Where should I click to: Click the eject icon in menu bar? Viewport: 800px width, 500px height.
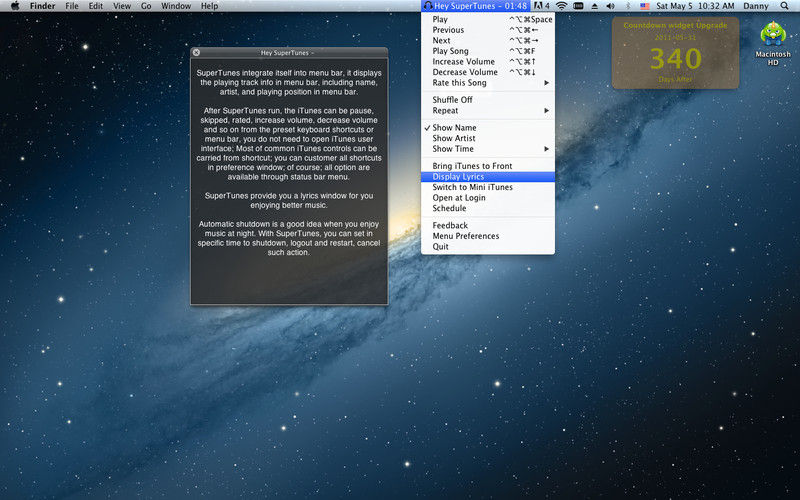coord(594,6)
